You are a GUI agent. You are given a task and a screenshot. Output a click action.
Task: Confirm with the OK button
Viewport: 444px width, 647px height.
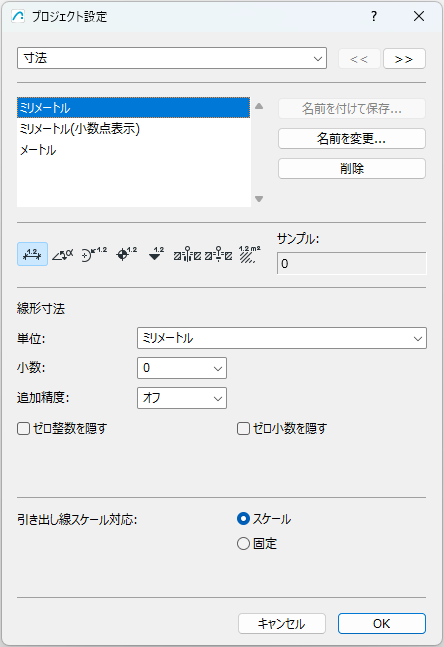pos(382,623)
